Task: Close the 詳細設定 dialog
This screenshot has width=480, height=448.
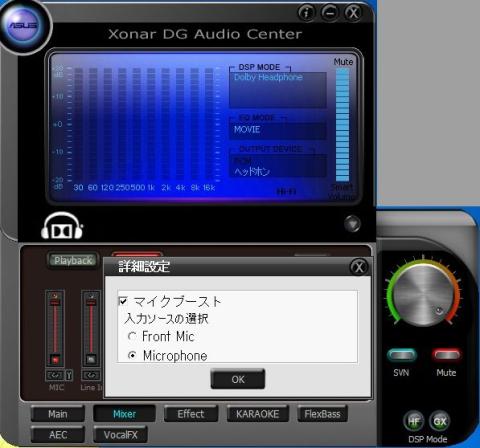Action: point(359,267)
